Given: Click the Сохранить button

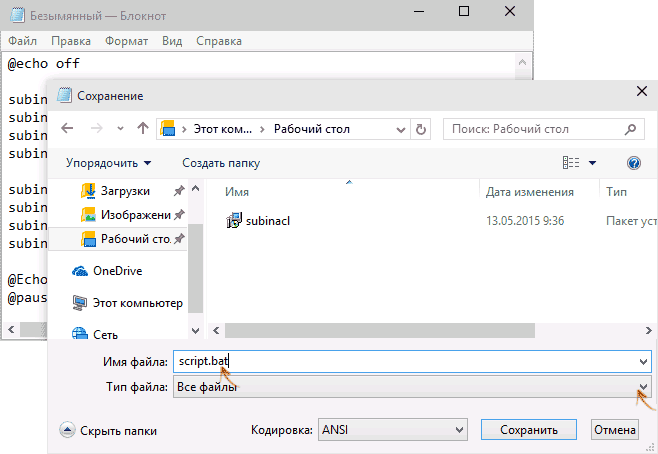Looking at the screenshot, I should click(529, 430).
